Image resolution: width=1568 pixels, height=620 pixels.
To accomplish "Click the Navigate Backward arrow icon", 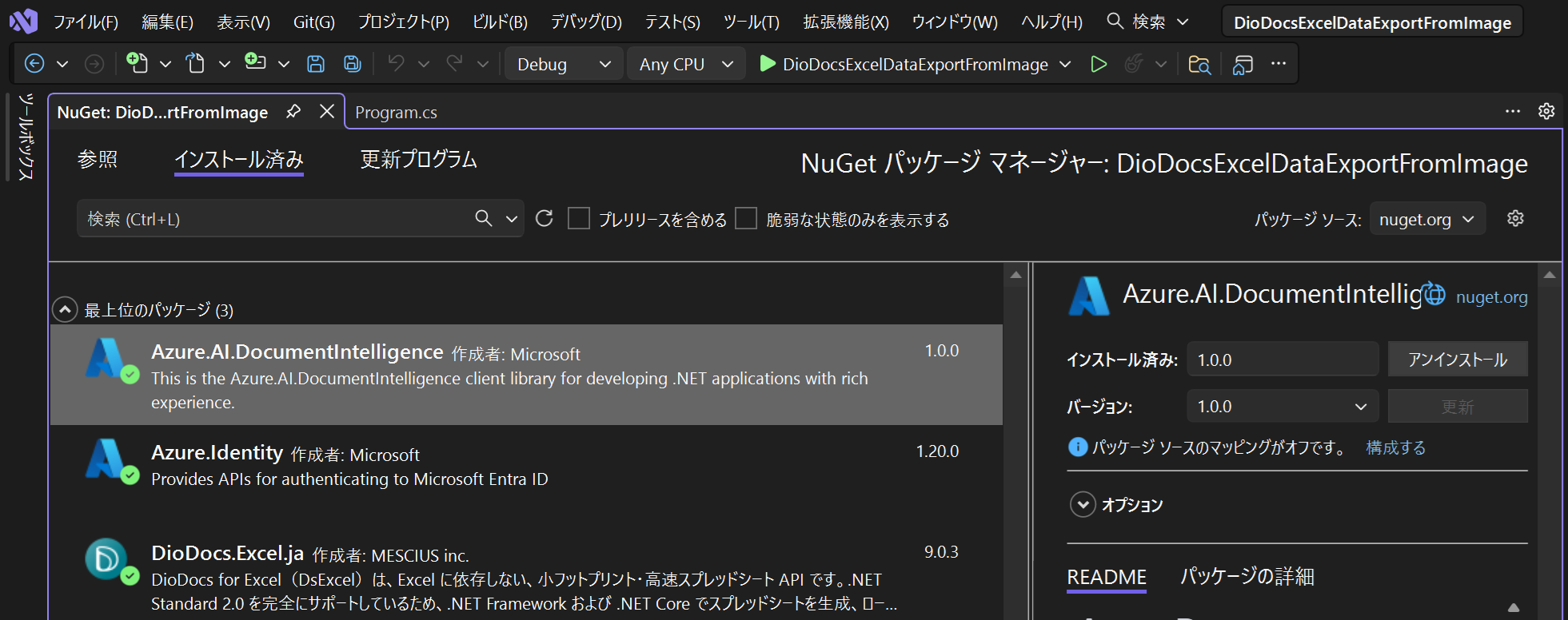I will click(x=34, y=64).
